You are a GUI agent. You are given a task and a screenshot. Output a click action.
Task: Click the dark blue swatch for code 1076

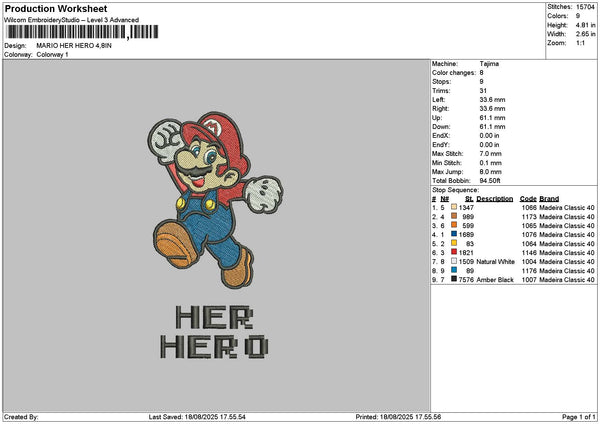(x=454, y=234)
